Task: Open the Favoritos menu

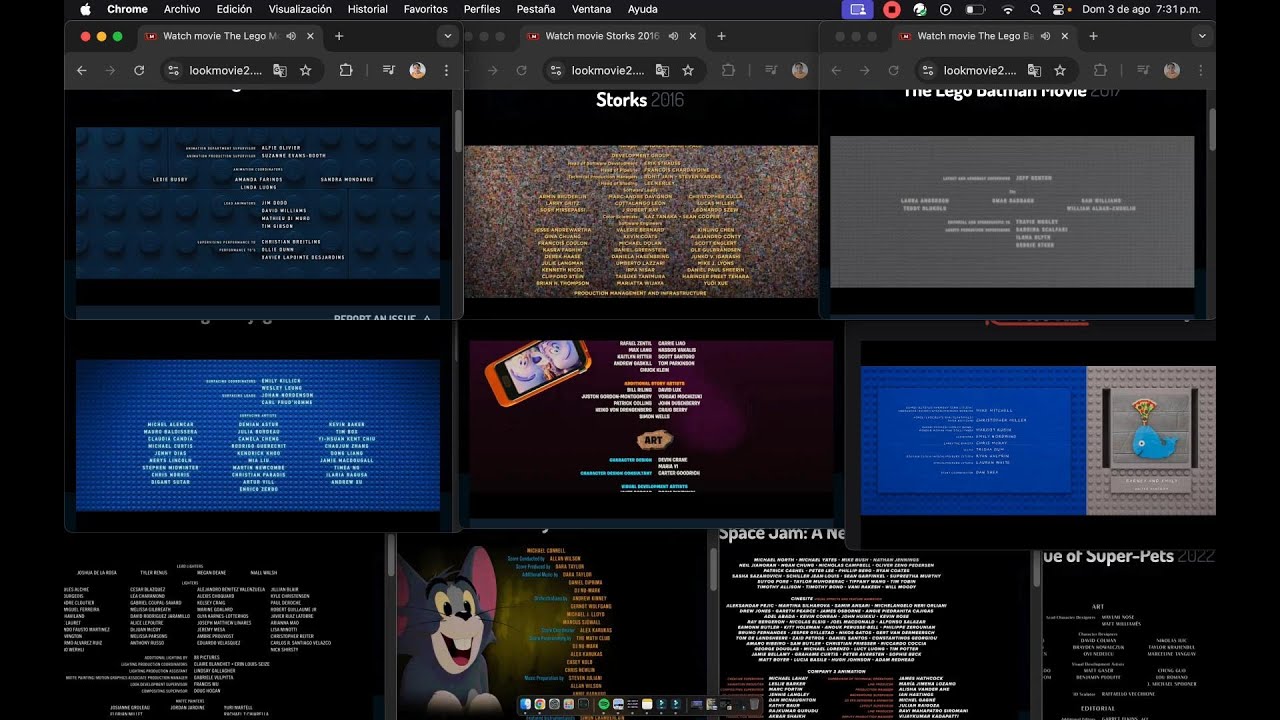Action: (x=426, y=9)
